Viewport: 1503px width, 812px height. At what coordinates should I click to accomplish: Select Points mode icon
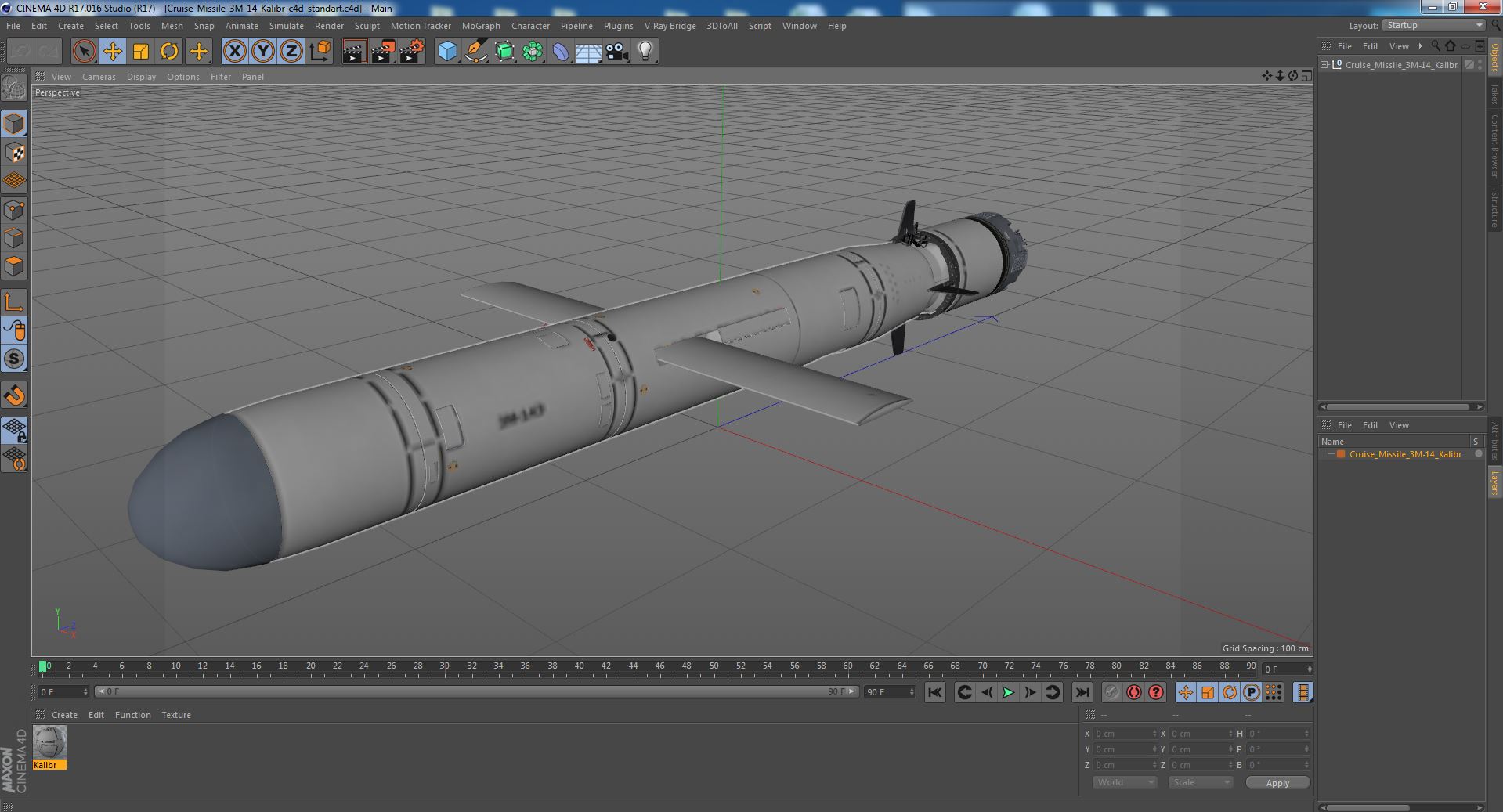tap(14, 210)
